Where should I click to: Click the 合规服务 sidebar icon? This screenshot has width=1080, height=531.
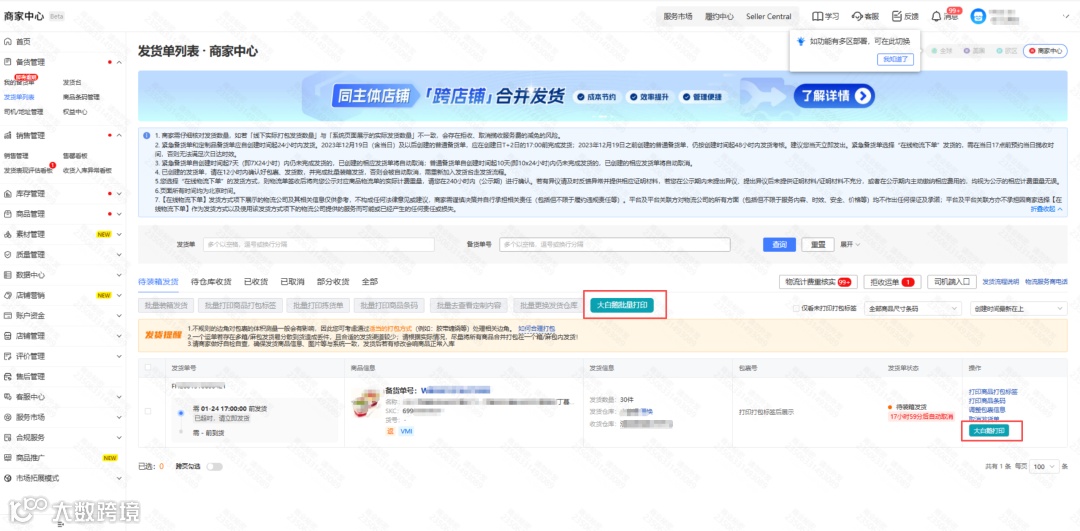8,437
